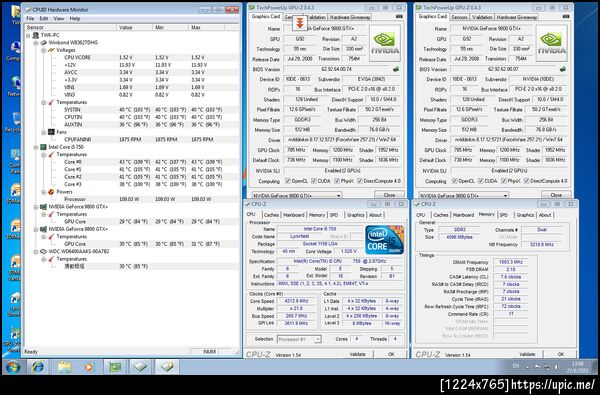Open the Help menu in Hardware Monitor
The height and width of the screenshot is (395, 600).
pyautogui.click(x=75, y=18)
